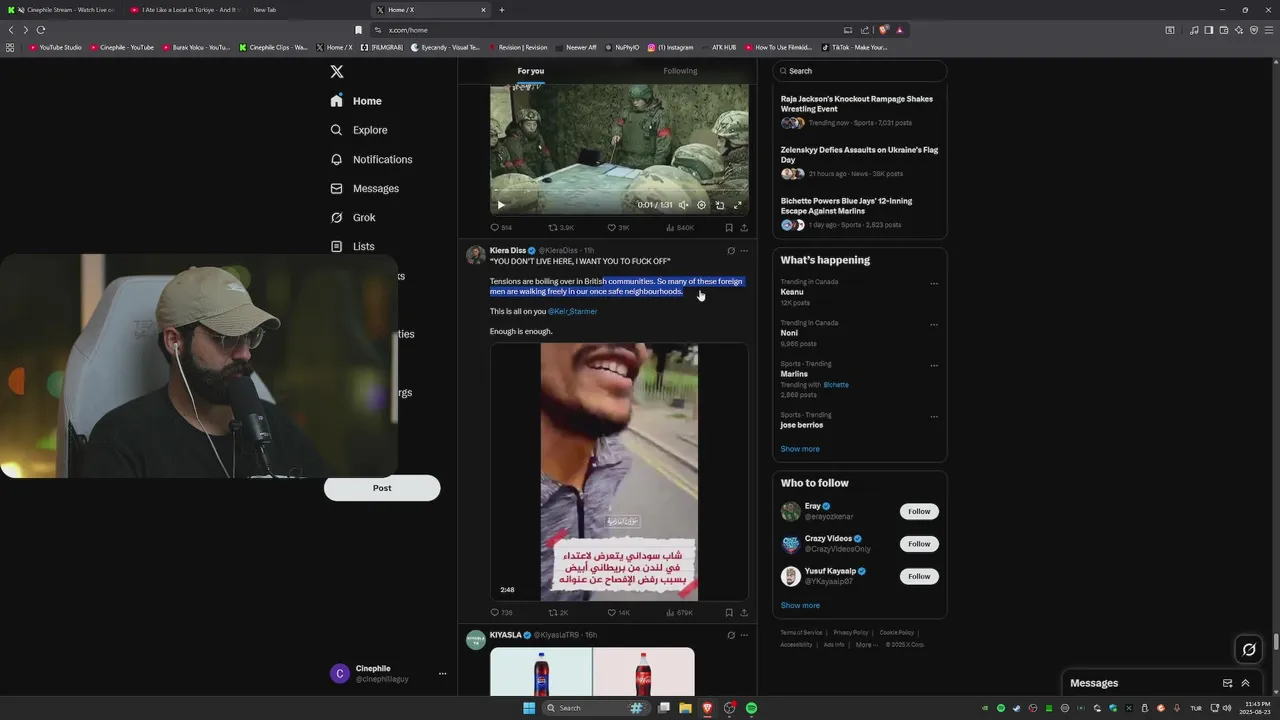The width and height of the screenshot is (1280, 720).
Task: Open more options on KIYASLA post
Action: (744, 635)
